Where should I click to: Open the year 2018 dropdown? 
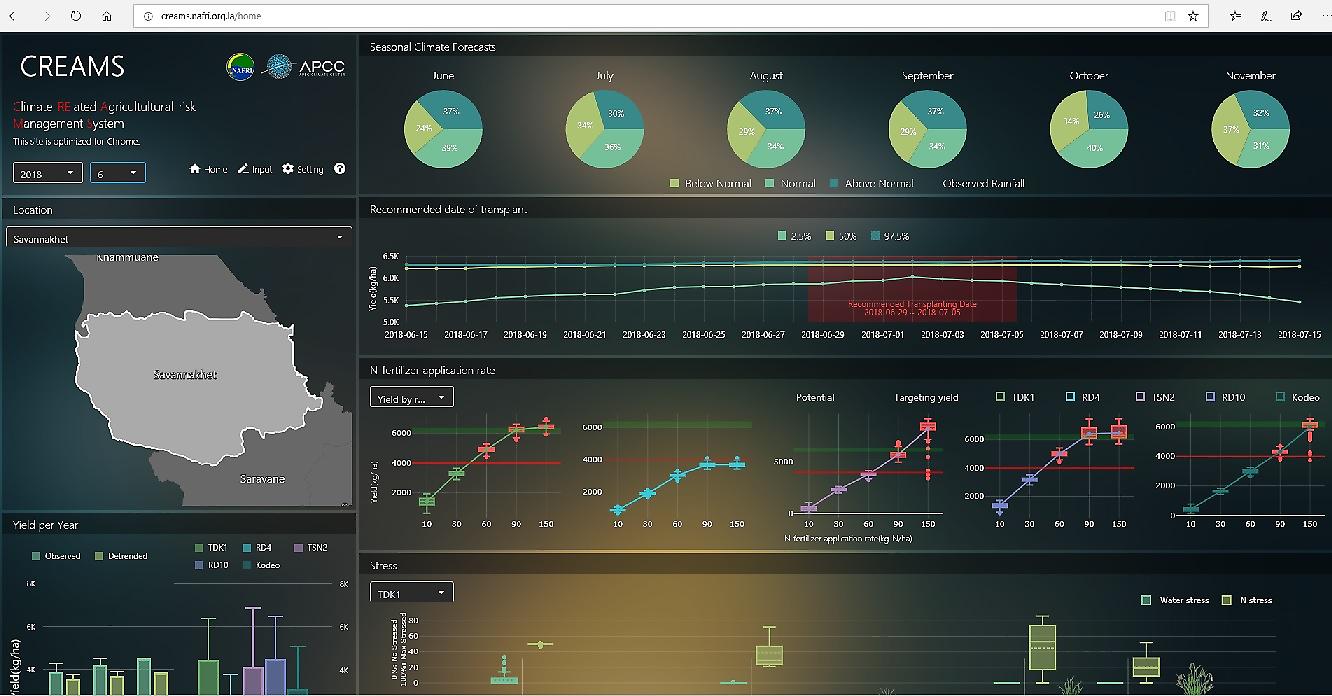pos(47,173)
